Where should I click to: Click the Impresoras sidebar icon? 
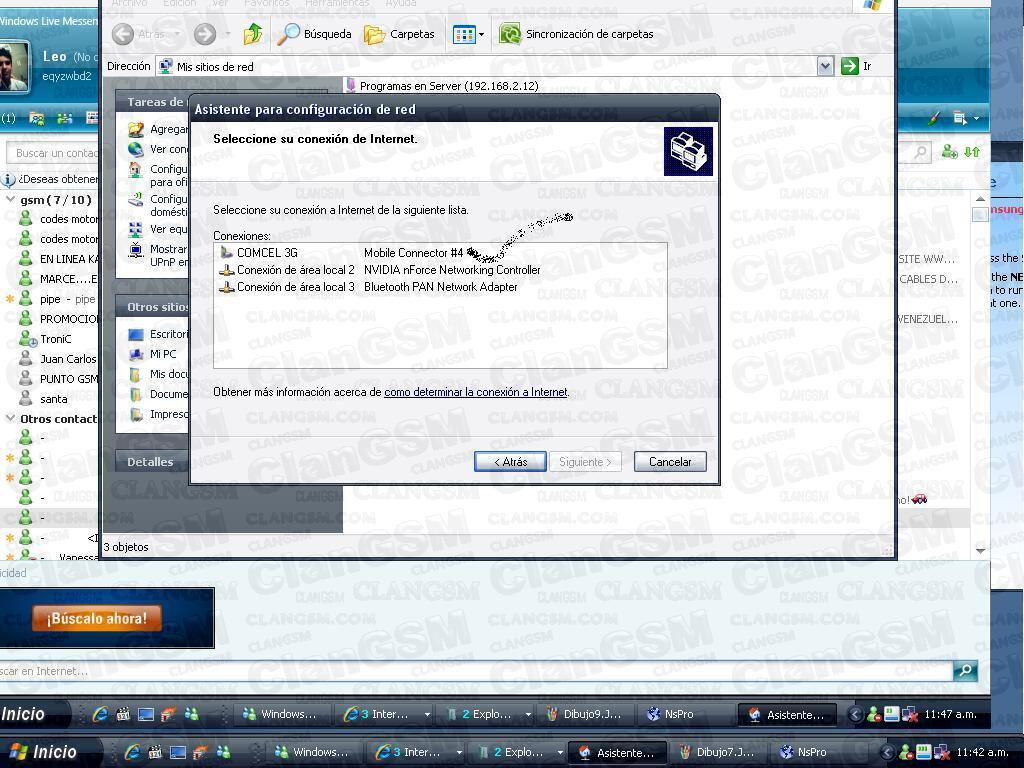pyautogui.click(x=138, y=413)
